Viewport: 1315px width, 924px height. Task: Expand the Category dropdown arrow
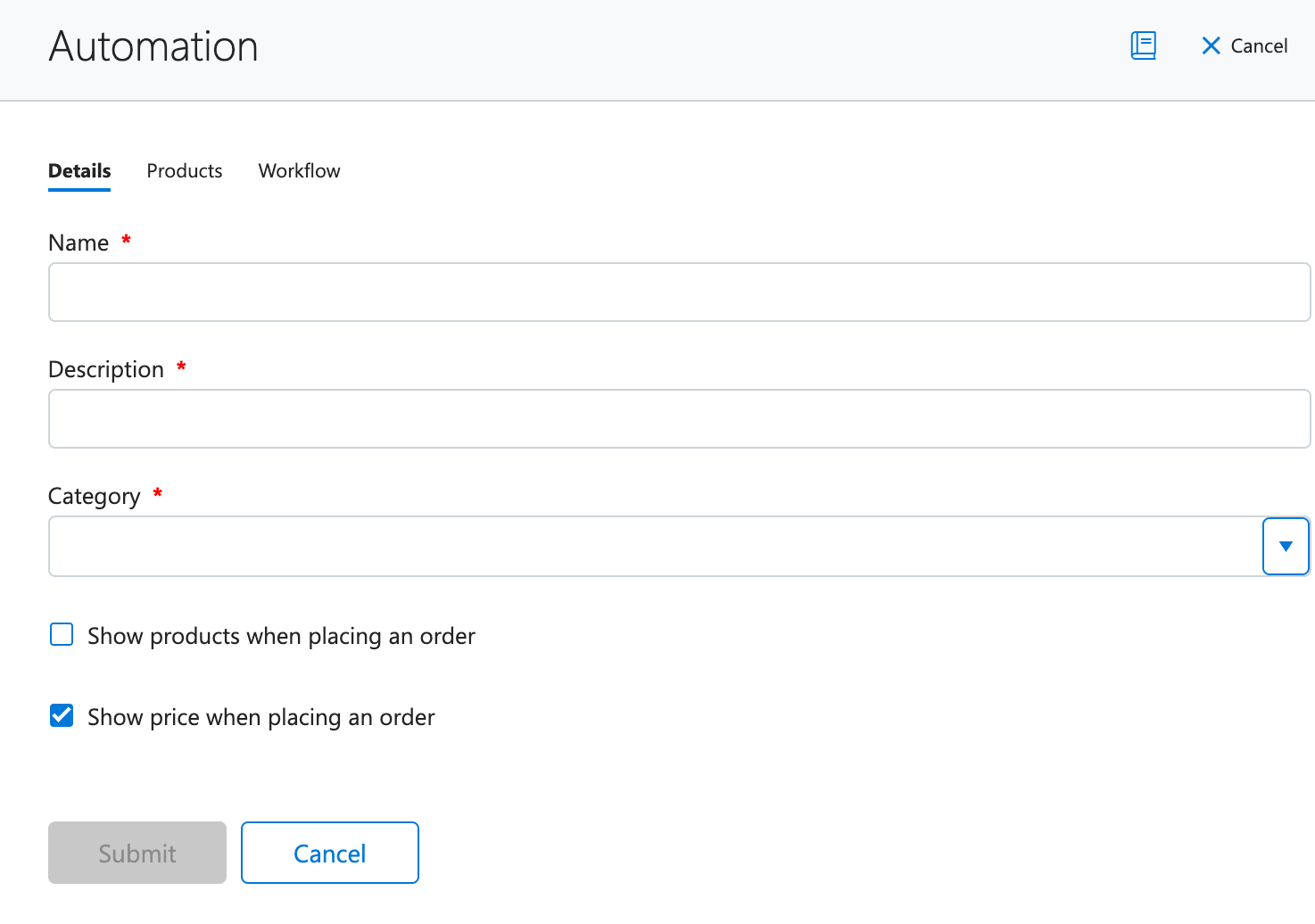coord(1286,546)
